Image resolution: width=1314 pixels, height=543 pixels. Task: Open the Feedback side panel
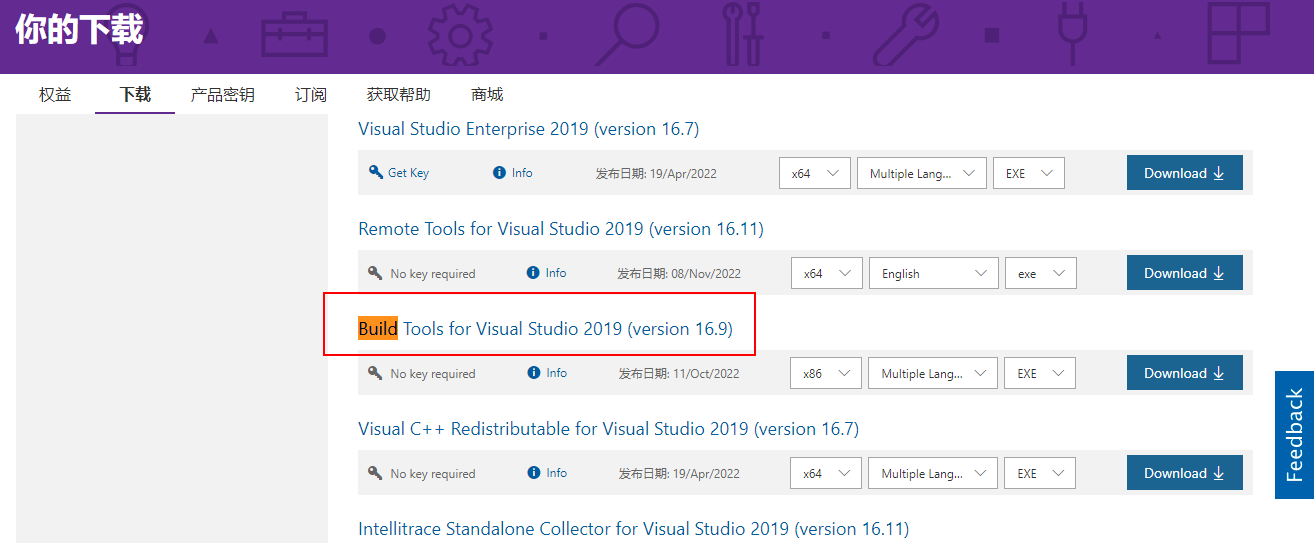click(1294, 435)
